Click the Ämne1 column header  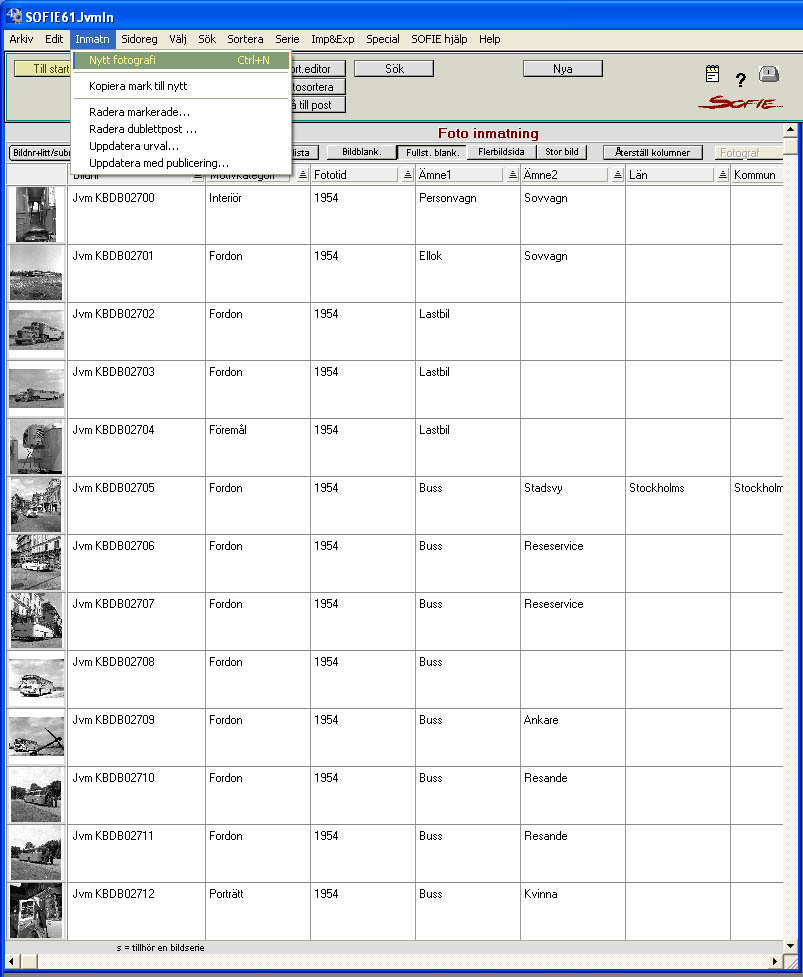tap(459, 175)
